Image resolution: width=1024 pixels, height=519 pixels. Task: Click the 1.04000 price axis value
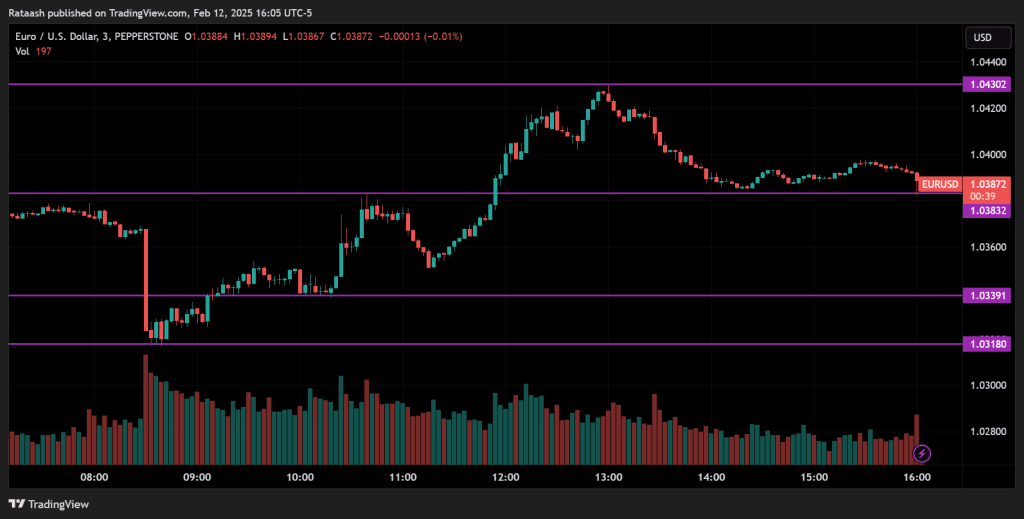coord(987,154)
